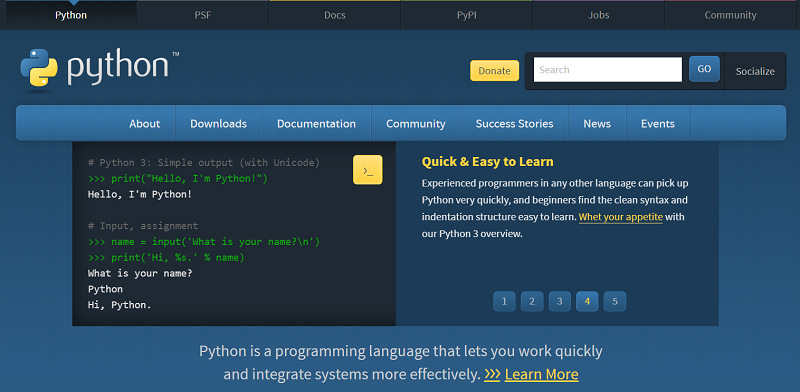Image resolution: width=800 pixels, height=392 pixels.
Task: Open the About menu
Action: [x=144, y=124]
